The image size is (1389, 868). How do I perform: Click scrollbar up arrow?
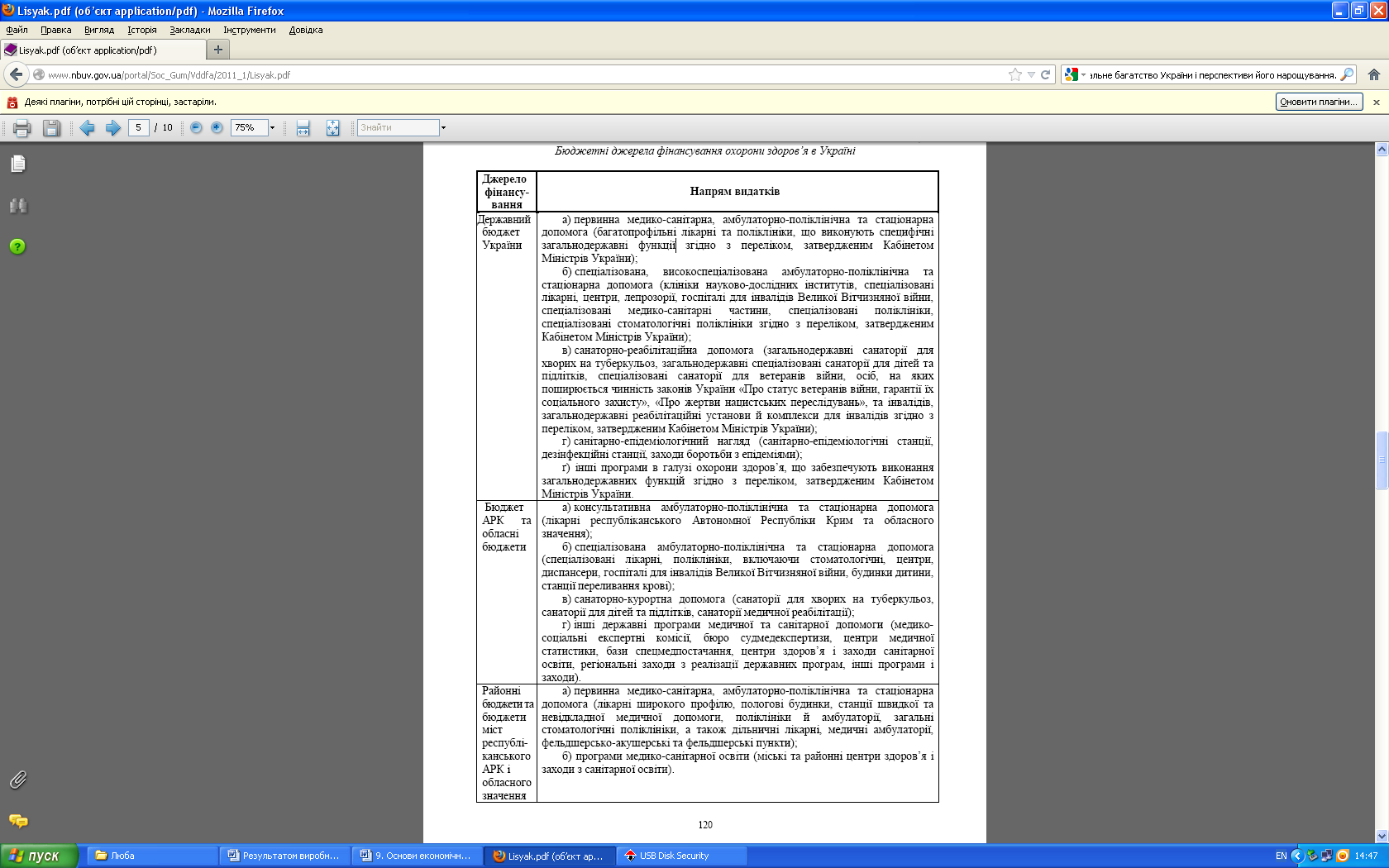1382,150
